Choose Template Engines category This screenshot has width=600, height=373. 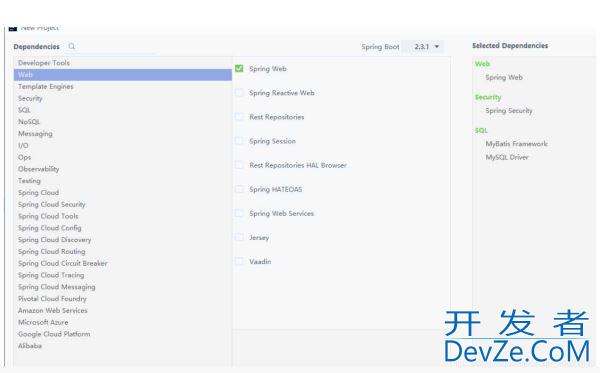click(x=122, y=86)
